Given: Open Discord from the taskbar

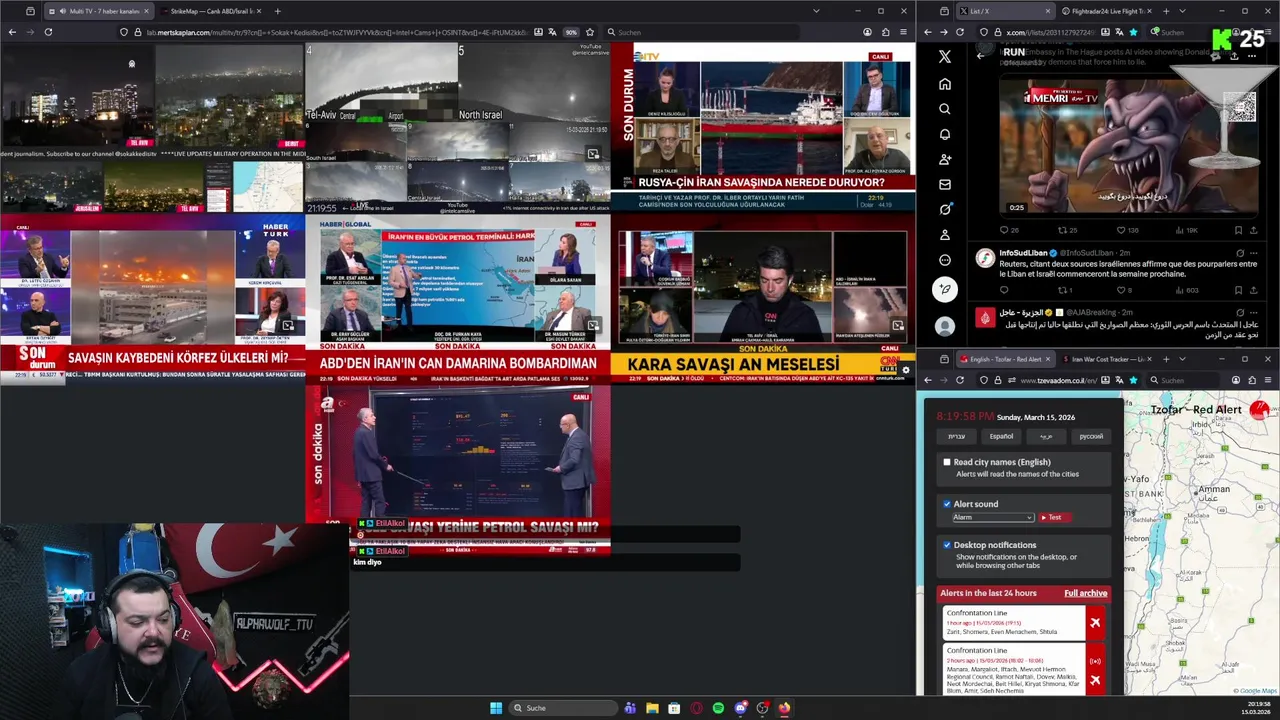Looking at the screenshot, I should (x=740, y=708).
